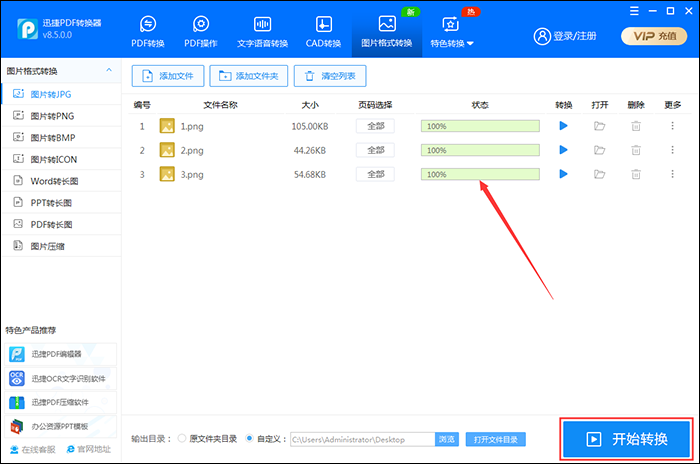
Task: Collapse the 图片格式转换 sidebar section
Action: 109,71
